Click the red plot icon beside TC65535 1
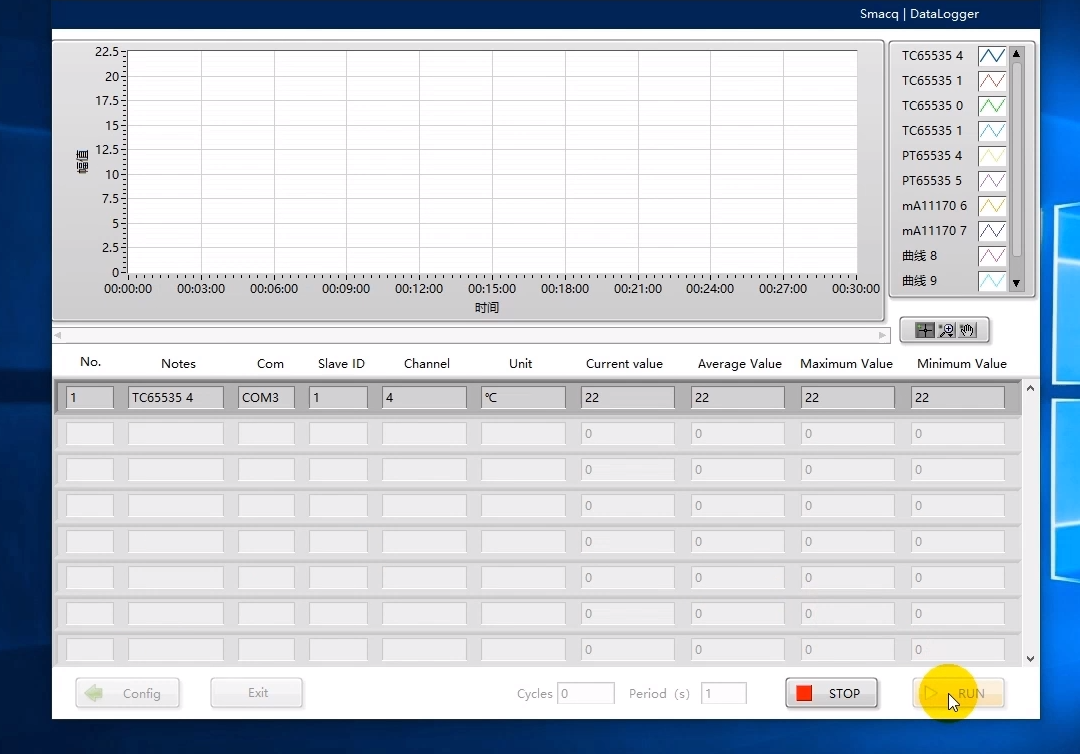 click(992, 81)
